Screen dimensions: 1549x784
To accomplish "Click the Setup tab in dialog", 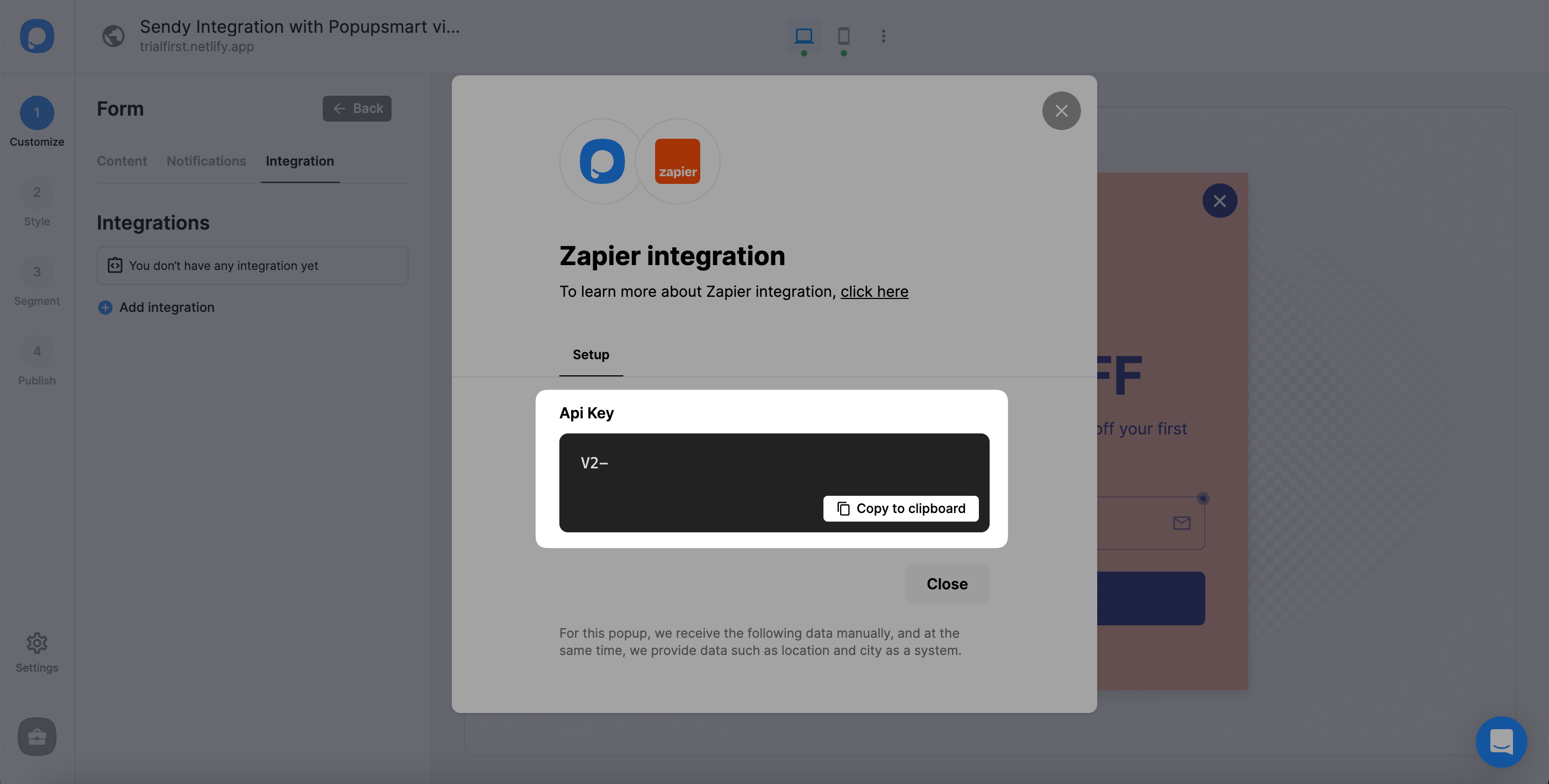I will point(591,355).
